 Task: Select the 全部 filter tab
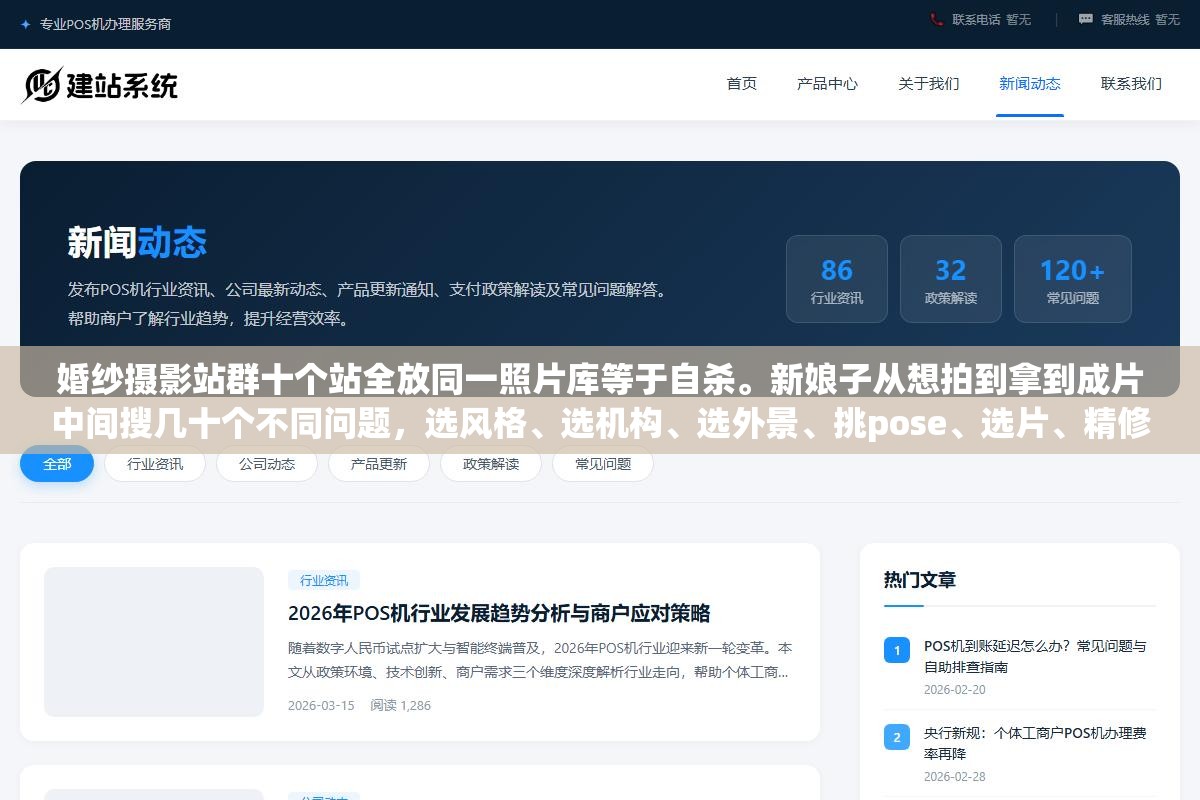[57, 464]
